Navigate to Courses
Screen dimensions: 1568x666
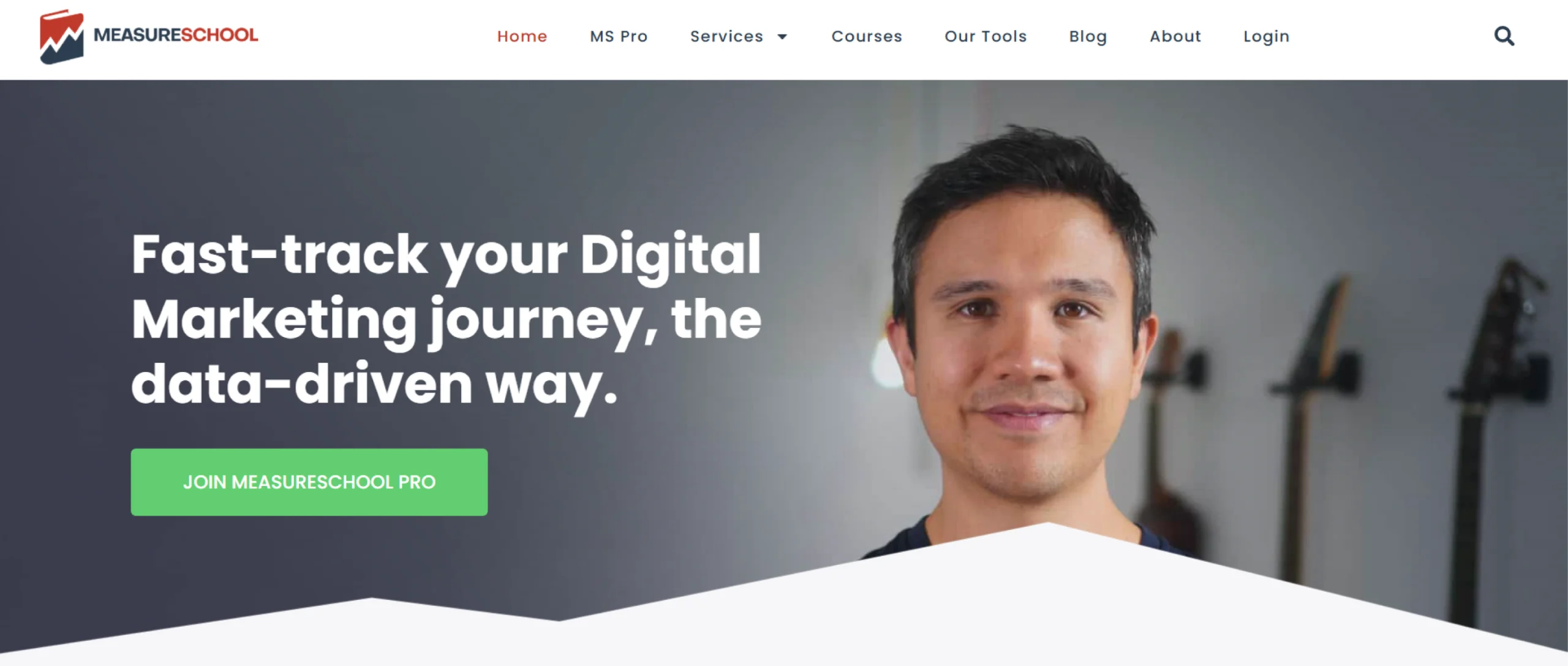[867, 36]
